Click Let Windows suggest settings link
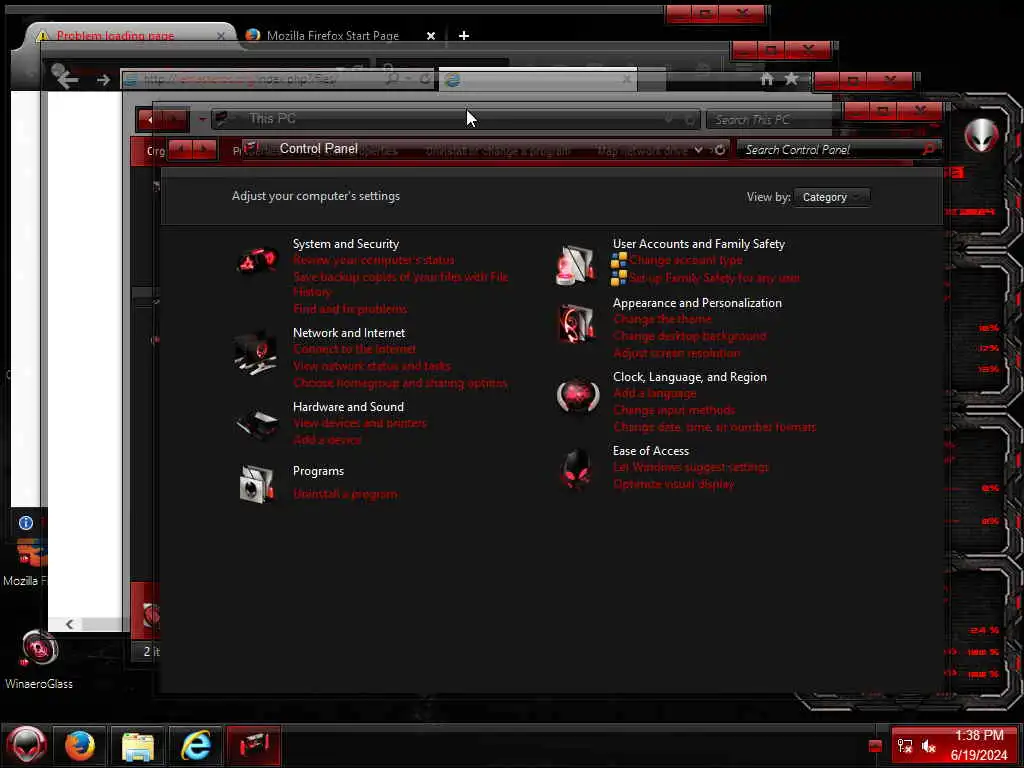This screenshot has width=1024, height=768. pos(691,467)
